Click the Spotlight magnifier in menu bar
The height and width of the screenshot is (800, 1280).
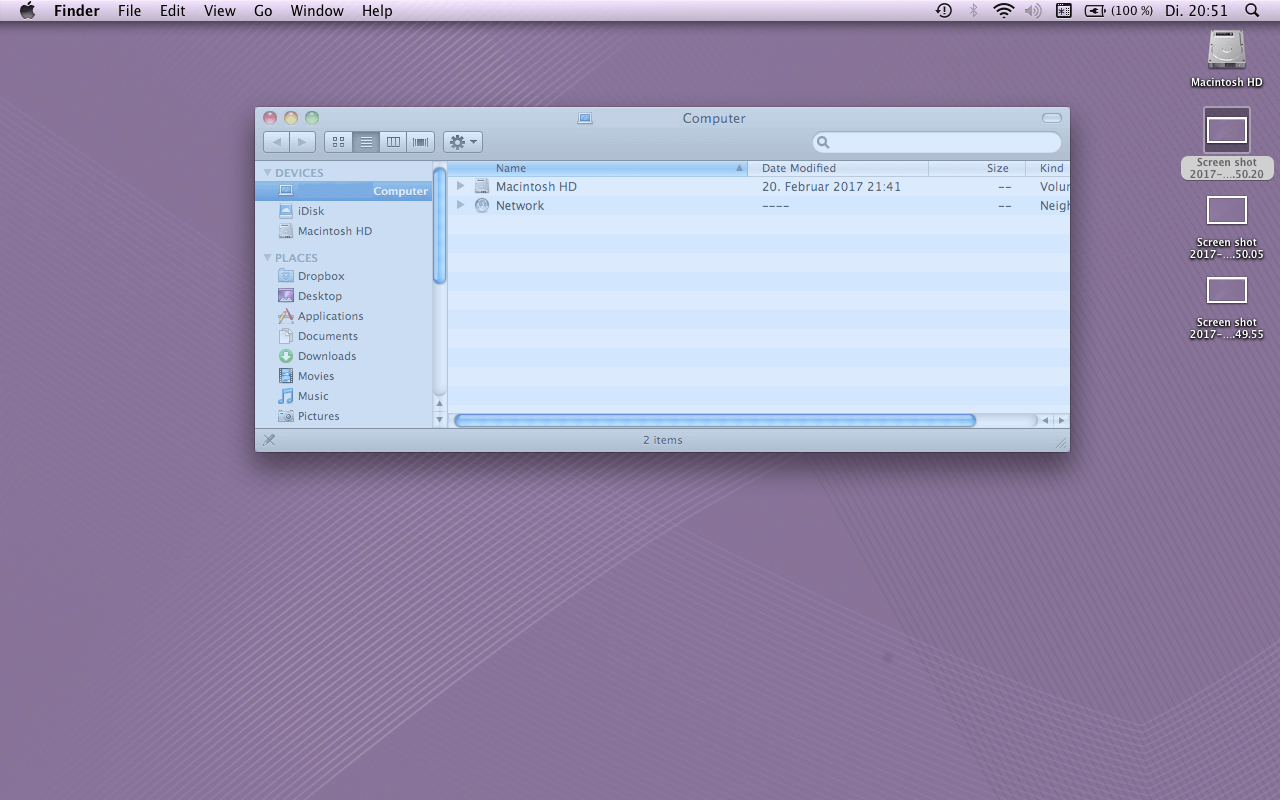tap(1252, 11)
